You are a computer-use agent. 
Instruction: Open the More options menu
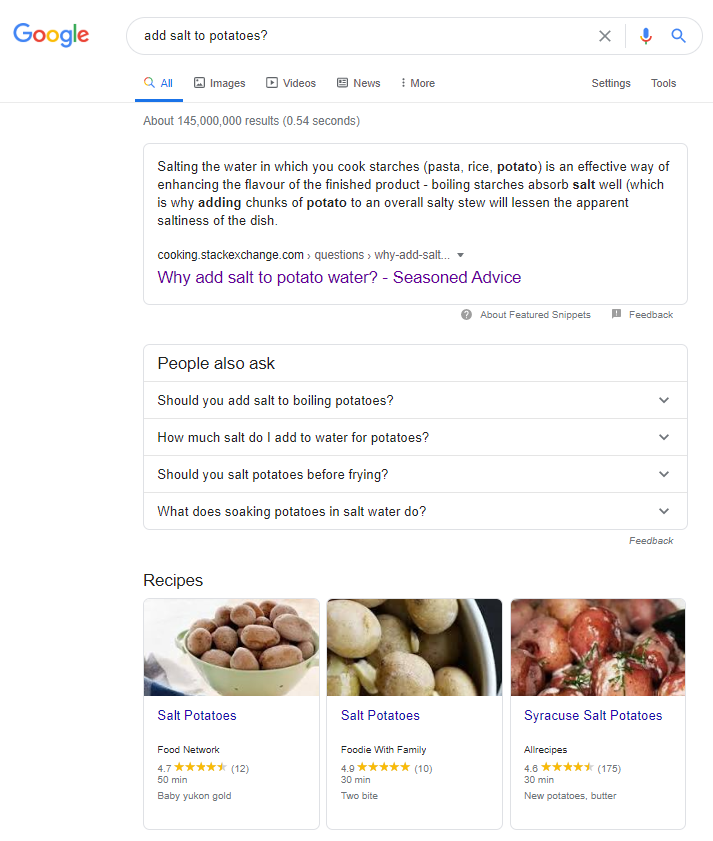[x=417, y=83]
